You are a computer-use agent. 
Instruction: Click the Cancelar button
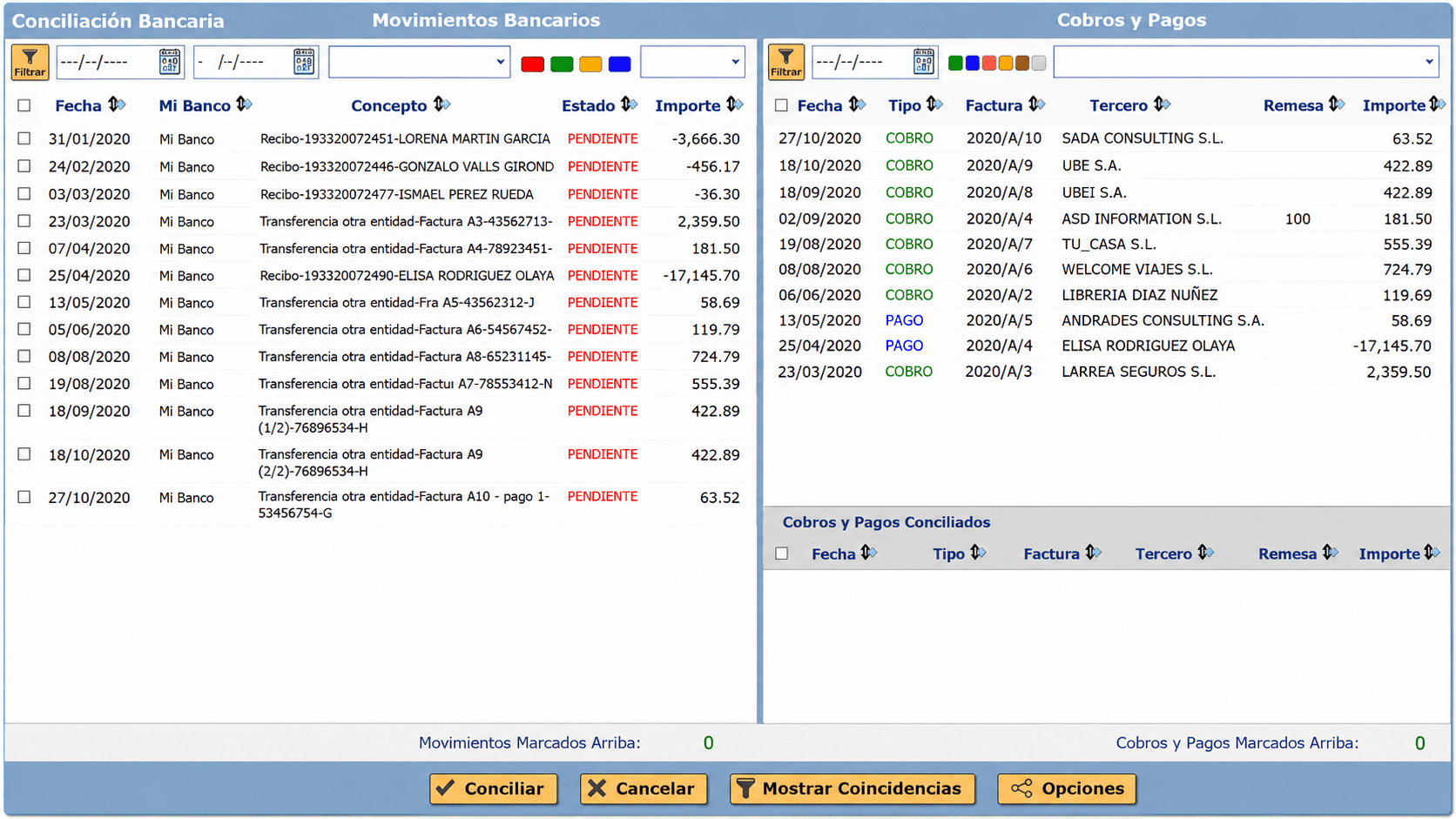click(x=644, y=789)
